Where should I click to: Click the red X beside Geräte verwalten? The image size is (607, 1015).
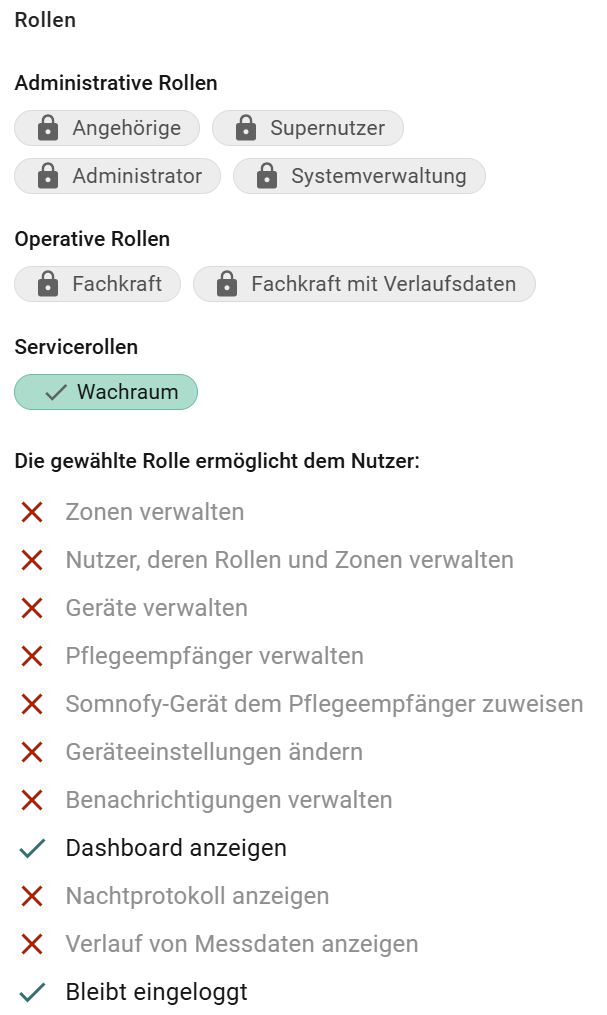[32, 608]
